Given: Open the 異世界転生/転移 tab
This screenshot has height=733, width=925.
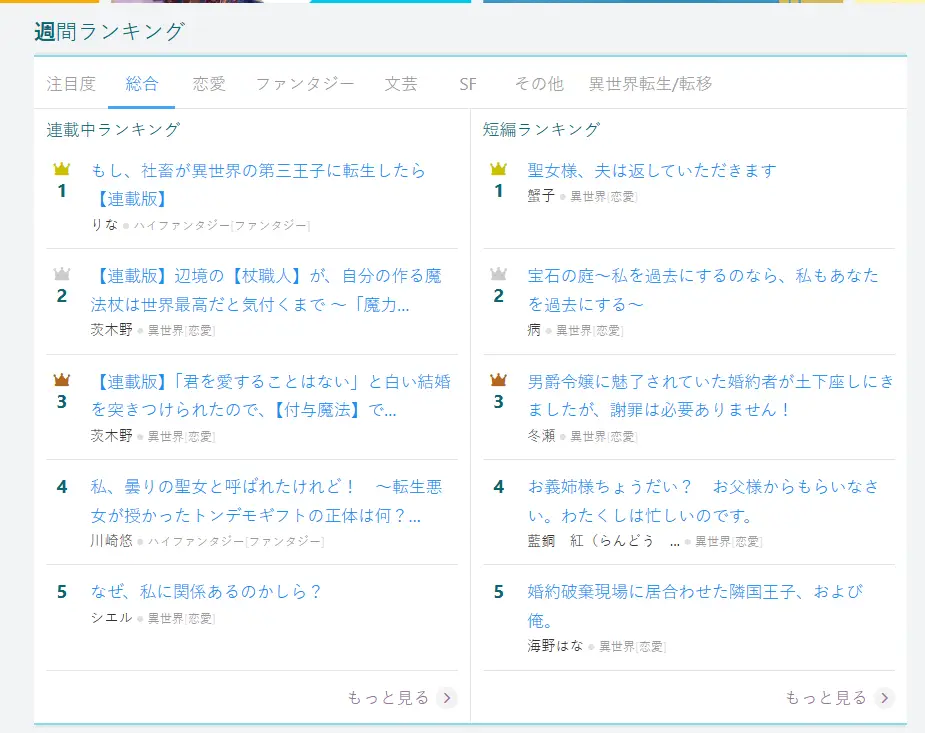Looking at the screenshot, I should click(x=651, y=84).
